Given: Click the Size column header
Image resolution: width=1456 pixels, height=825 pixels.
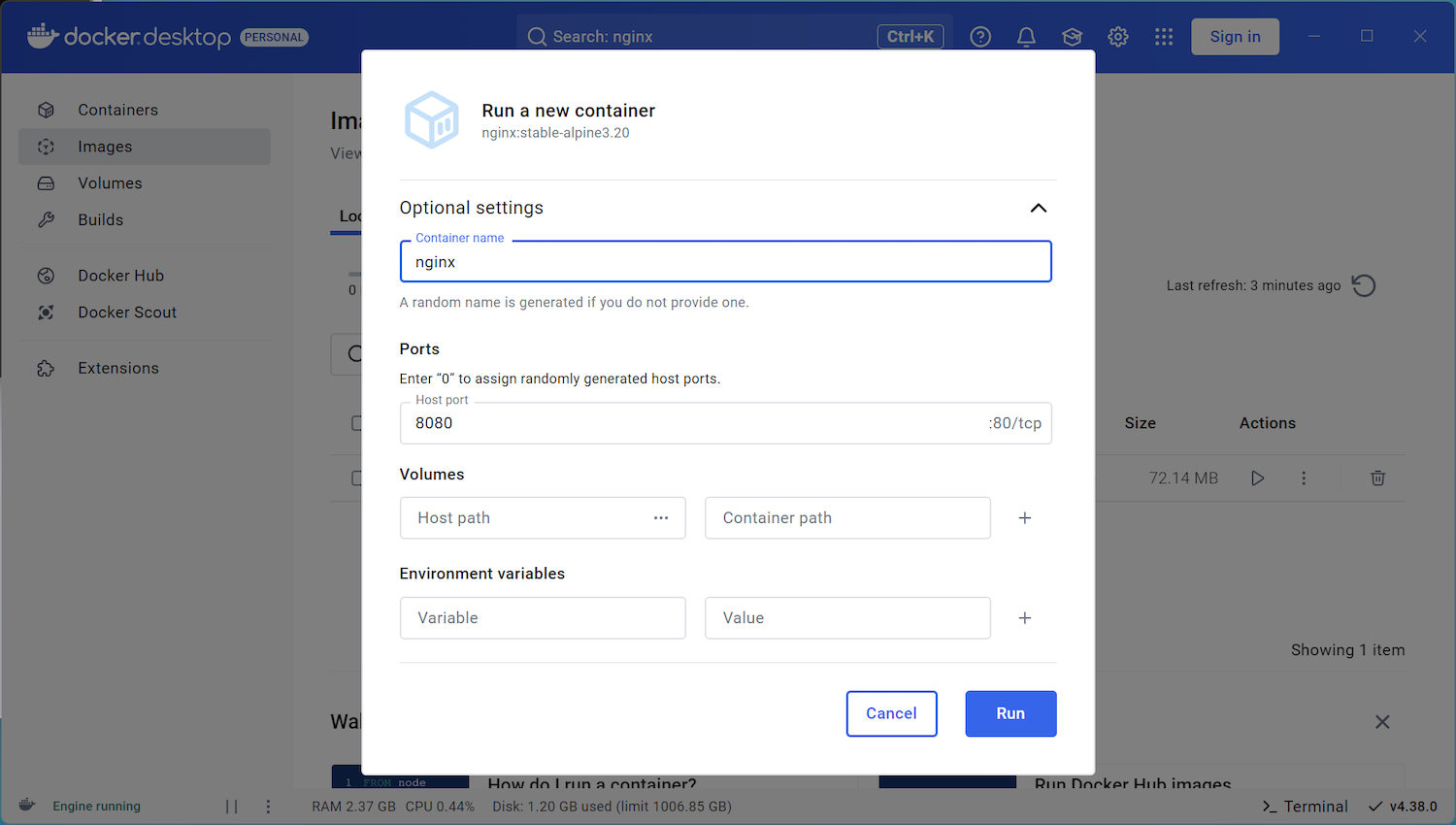Looking at the screenshot, I should pyautogui.click(x=1140, y=423).
